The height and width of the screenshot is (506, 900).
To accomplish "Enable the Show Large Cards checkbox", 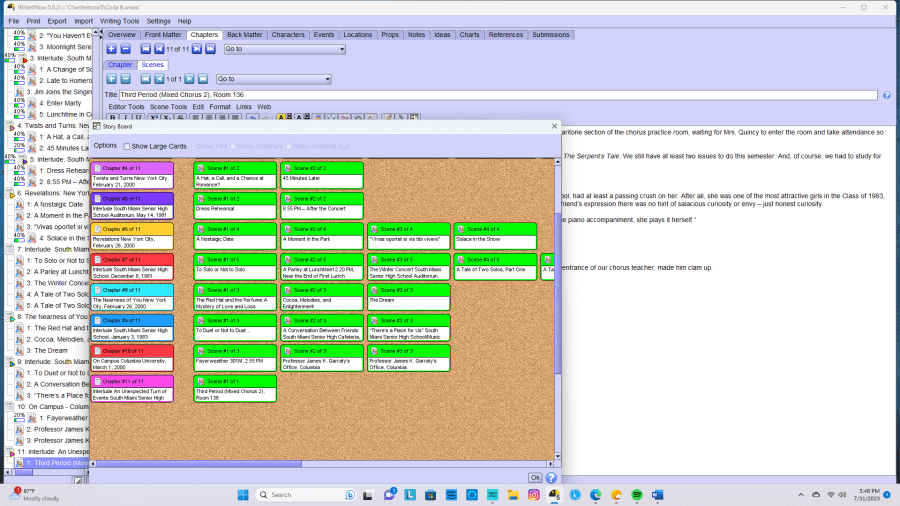I will [x=126, y=146].
